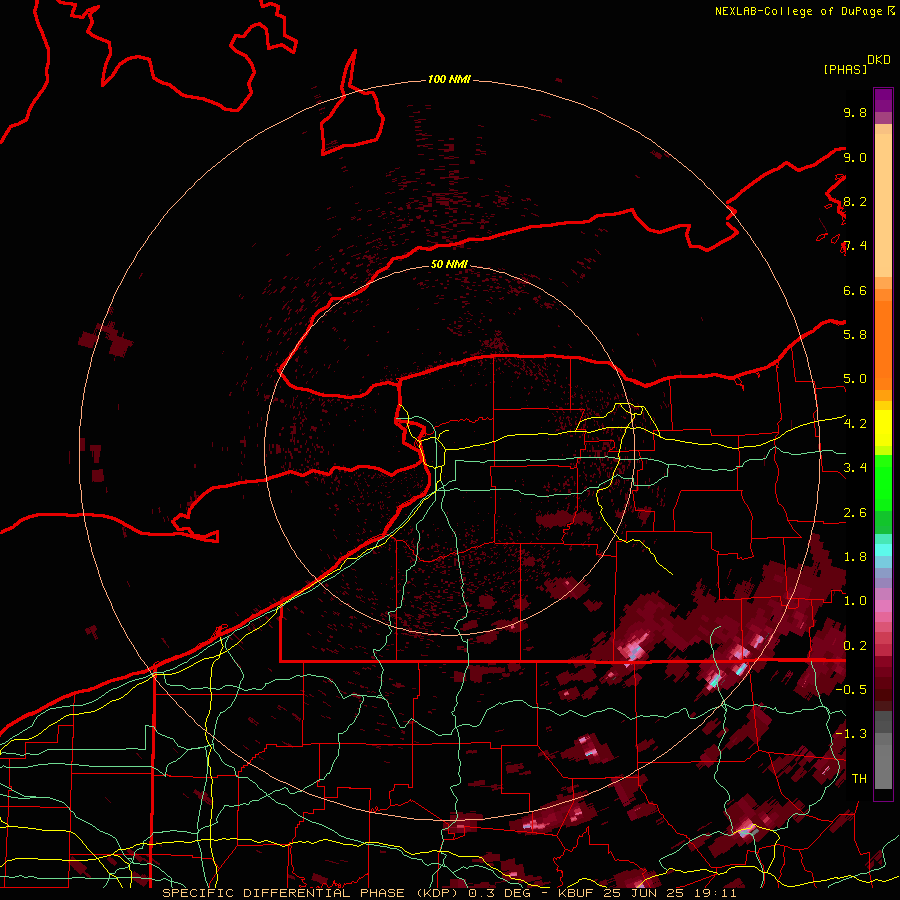
Task: Click the KBUF station identifier in the footer
Action: tap(576, 893)
